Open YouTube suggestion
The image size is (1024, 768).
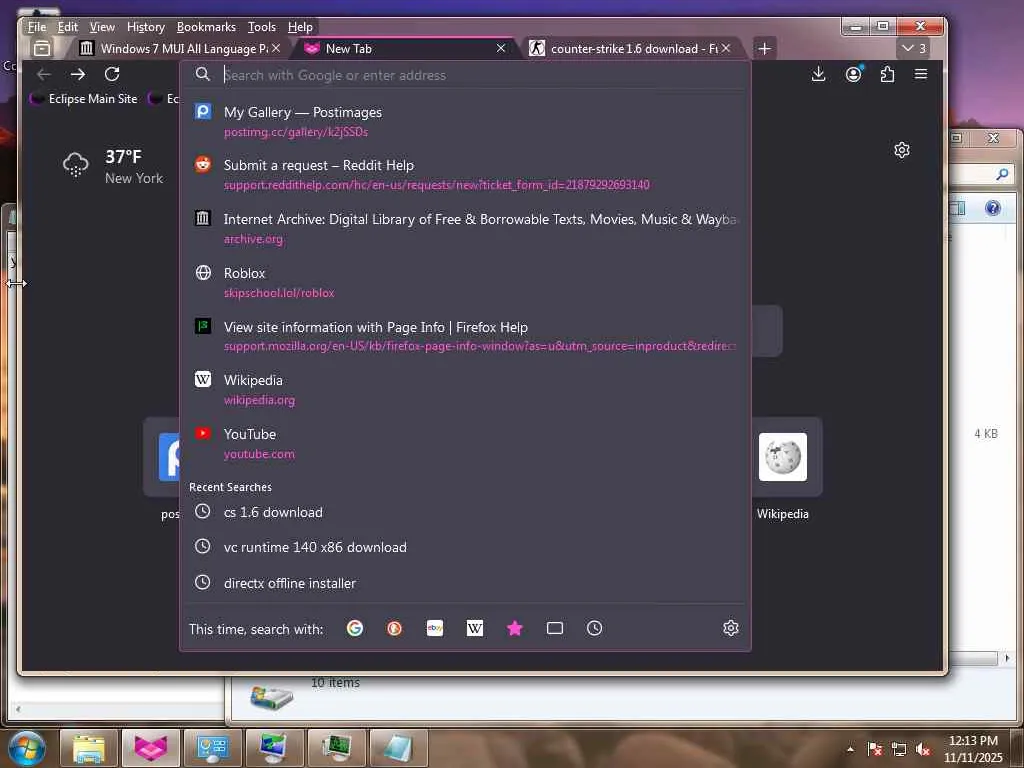pyautogui.click(x=465, y=443)
